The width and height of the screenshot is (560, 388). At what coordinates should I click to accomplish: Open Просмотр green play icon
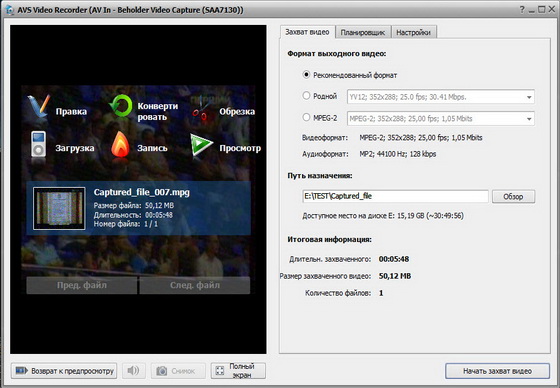pyautogui.click(x=201, y=145)
